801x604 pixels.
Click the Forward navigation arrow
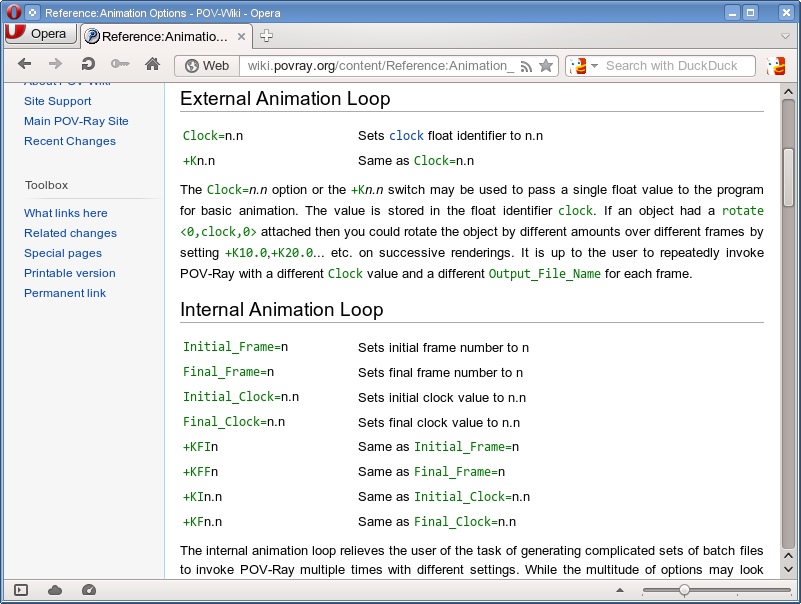56,65
